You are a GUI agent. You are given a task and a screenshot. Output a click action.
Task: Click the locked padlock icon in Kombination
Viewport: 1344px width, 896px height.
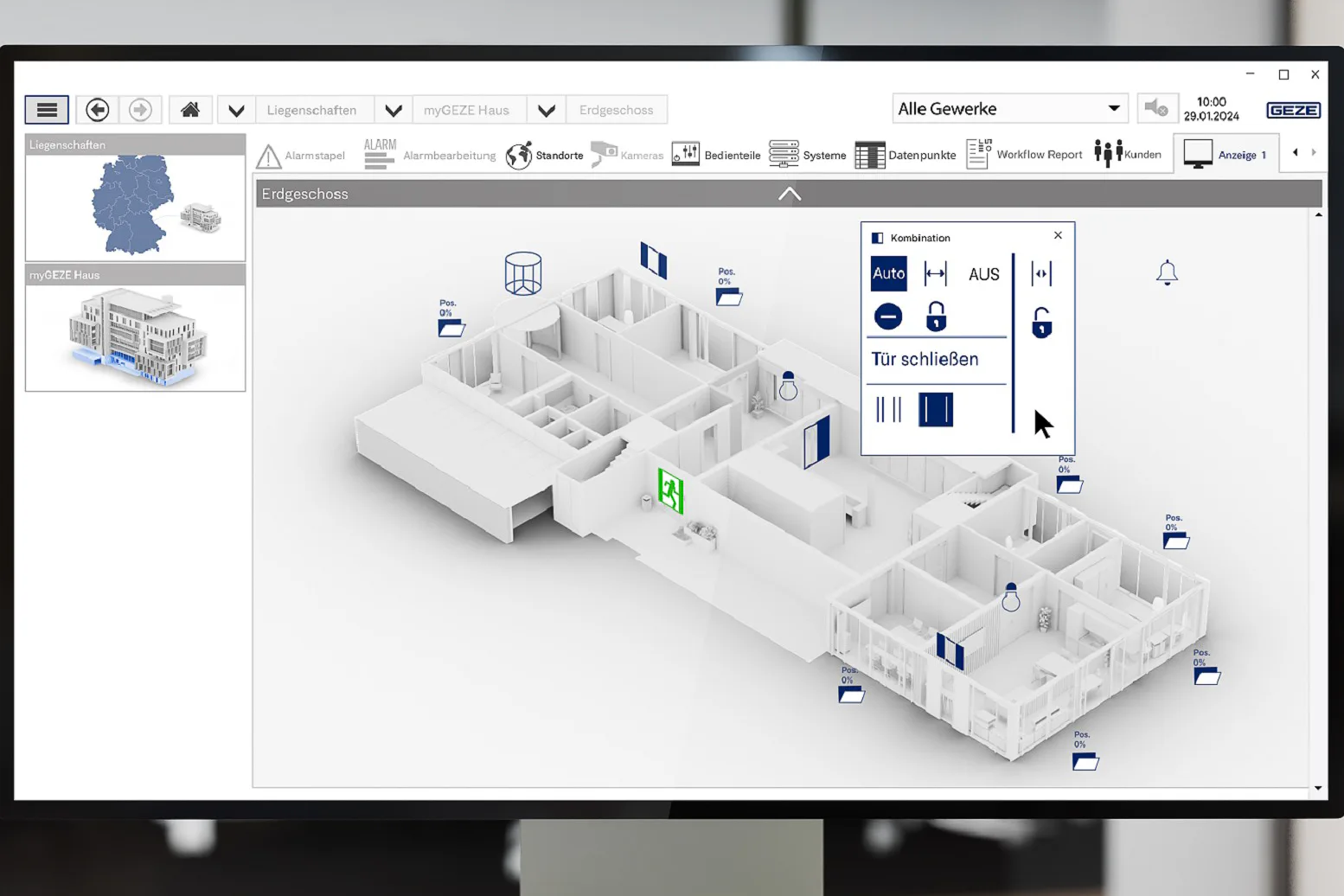936,317
